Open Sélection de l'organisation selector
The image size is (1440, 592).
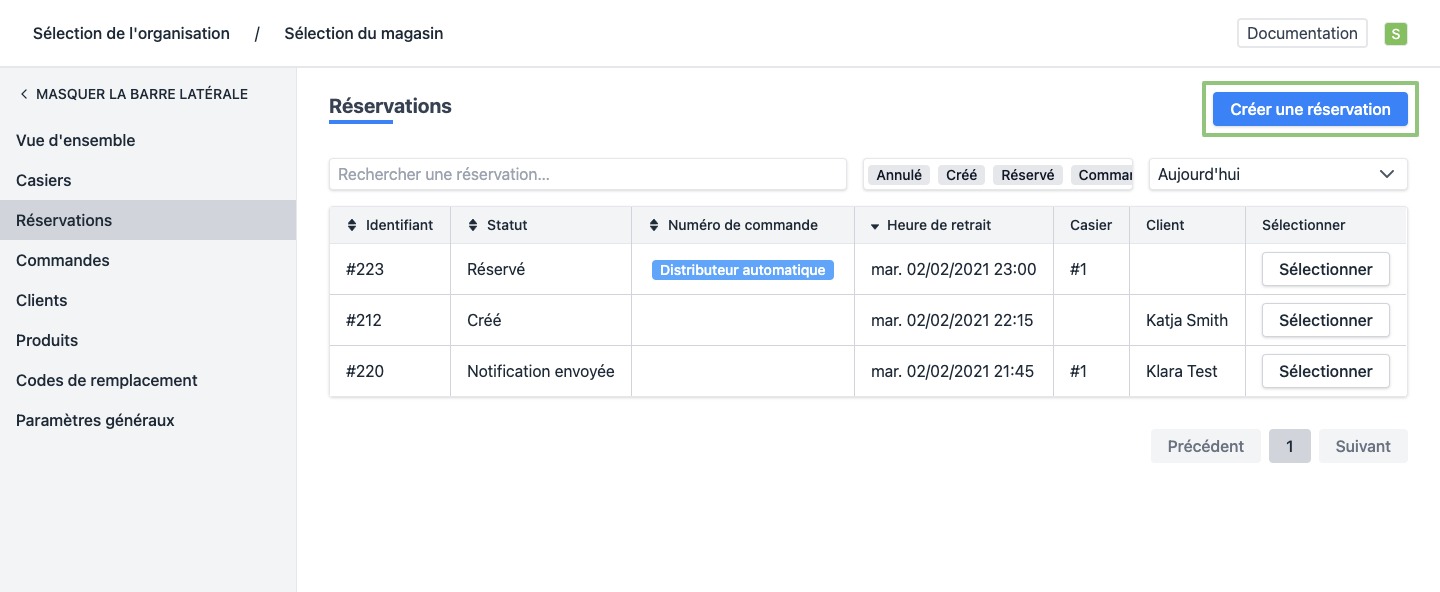point(131,34)
